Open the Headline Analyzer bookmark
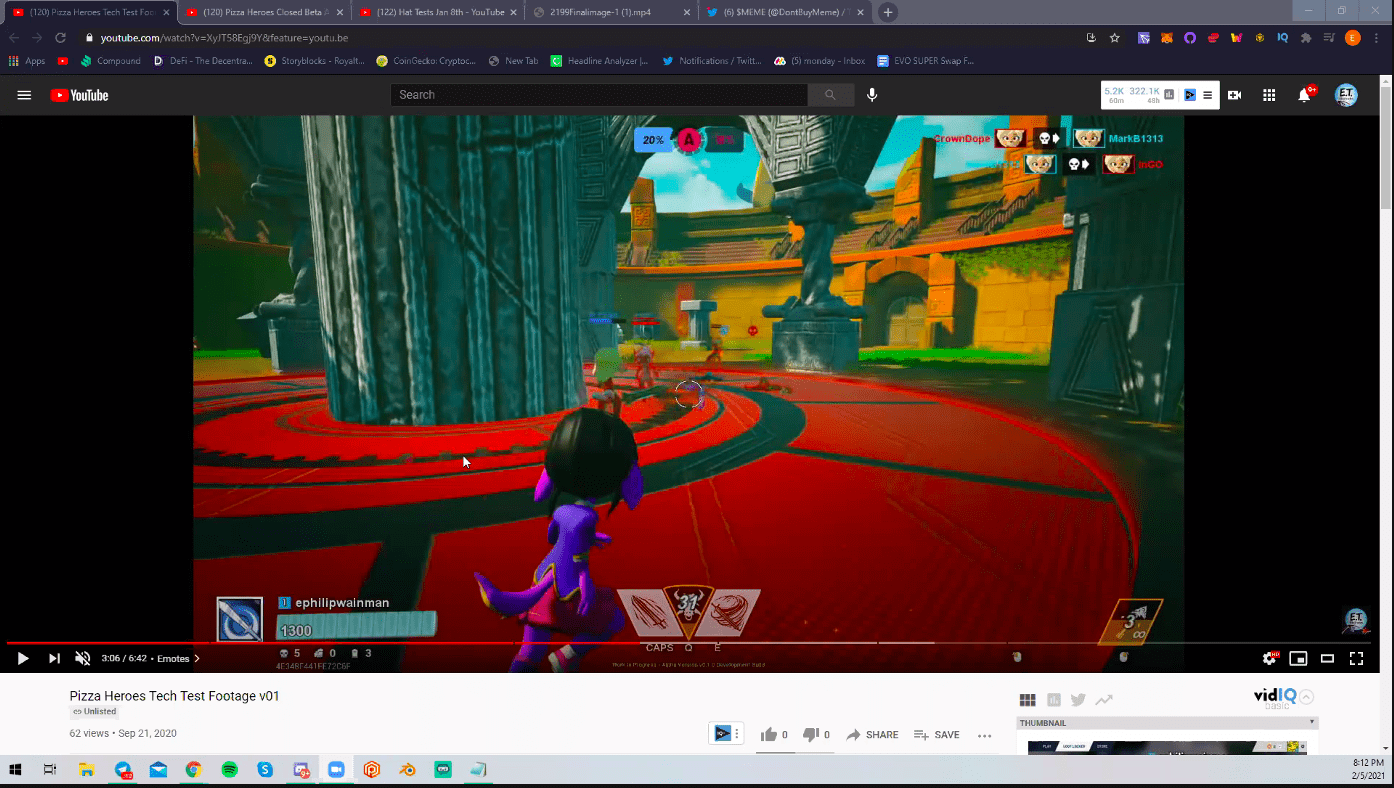Screen dimensions: 1394x788 (600, 61)
